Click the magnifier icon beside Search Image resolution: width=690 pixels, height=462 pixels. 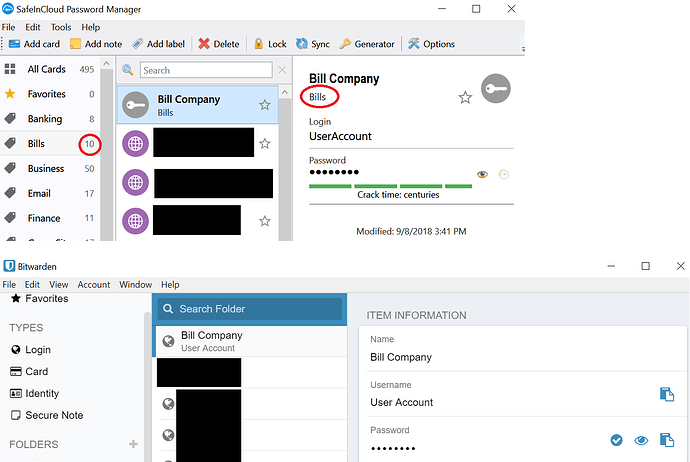[x=128, y=70]
